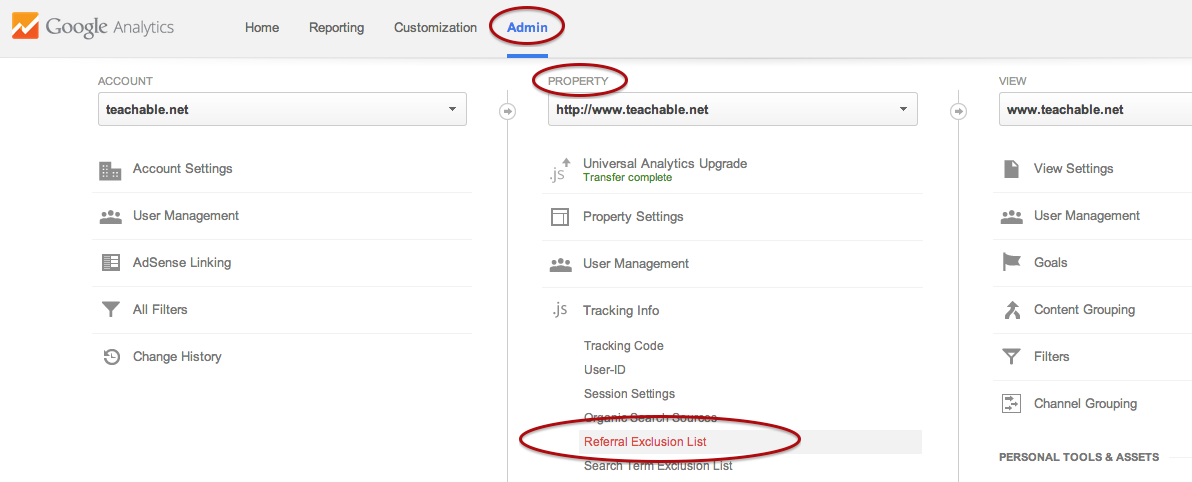Open All Filters
Viewport: 1192px width, 482px height.
160,310
